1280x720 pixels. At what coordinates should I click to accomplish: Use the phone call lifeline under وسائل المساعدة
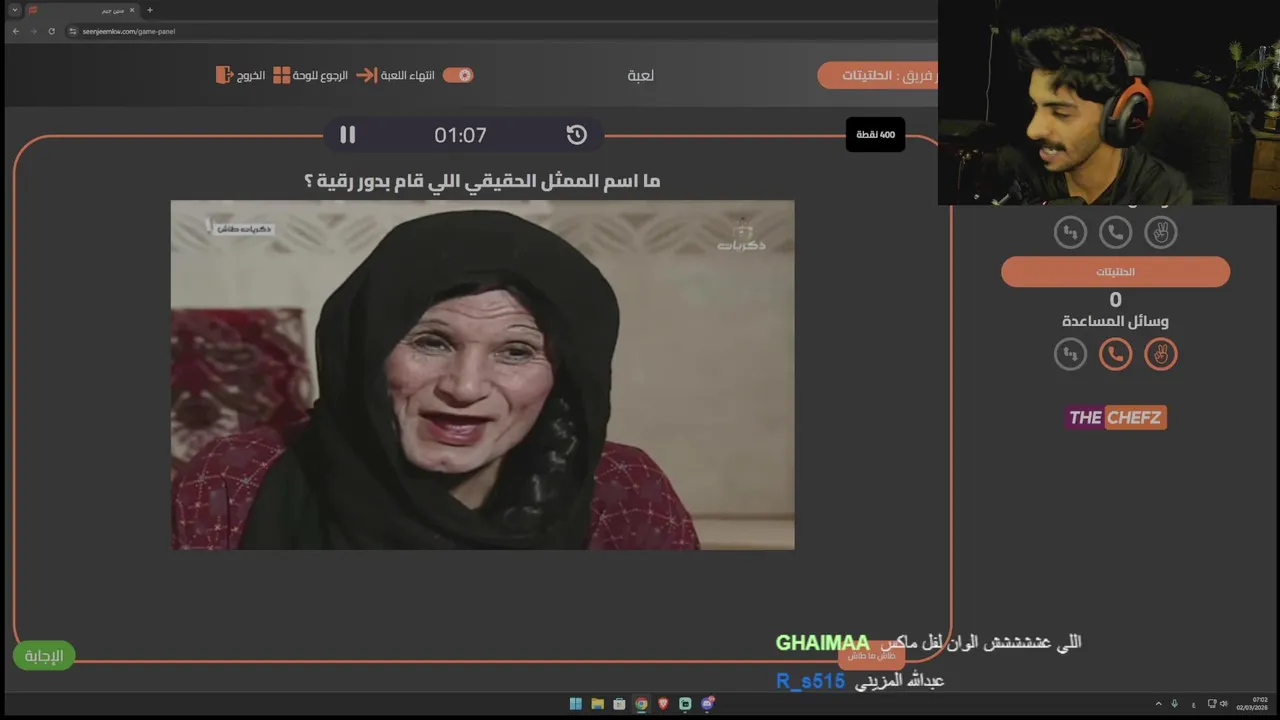(x=1115, y=354)
